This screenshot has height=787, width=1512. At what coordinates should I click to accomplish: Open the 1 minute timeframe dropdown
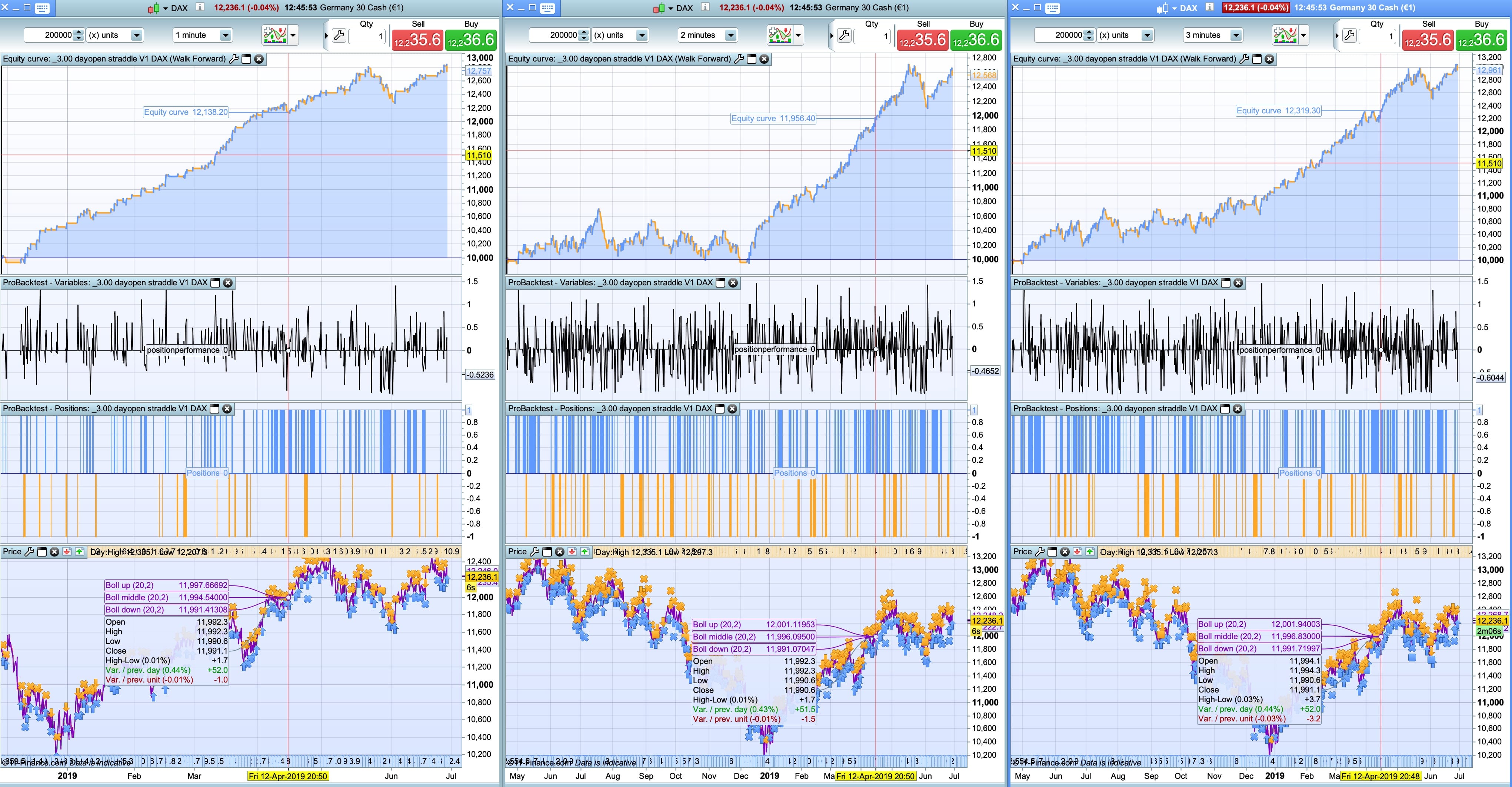click(225, 35)
